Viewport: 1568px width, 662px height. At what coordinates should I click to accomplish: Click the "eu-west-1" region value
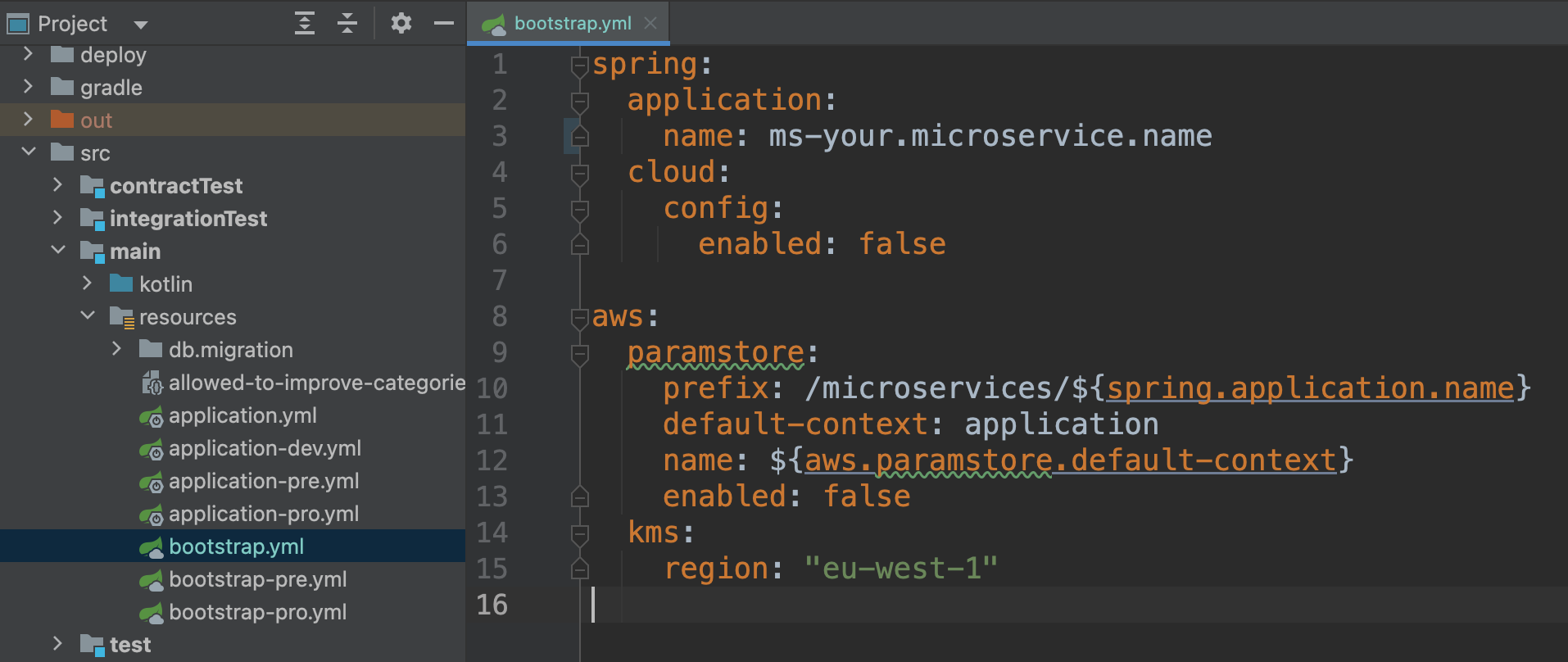(901, 568)
